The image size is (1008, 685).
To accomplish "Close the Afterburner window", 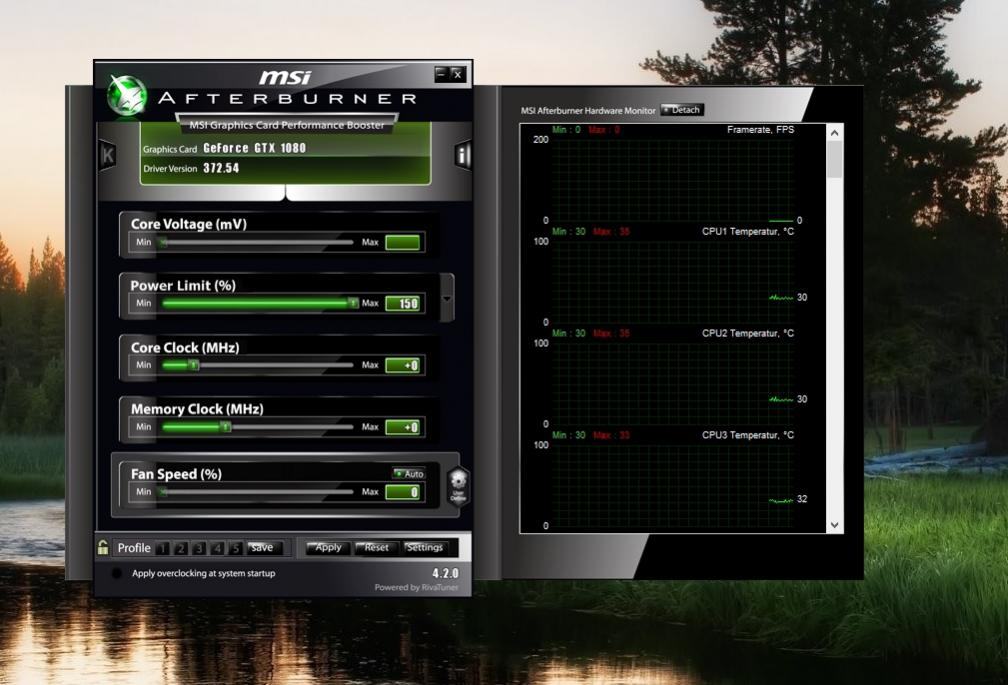I will pos(458,74).
